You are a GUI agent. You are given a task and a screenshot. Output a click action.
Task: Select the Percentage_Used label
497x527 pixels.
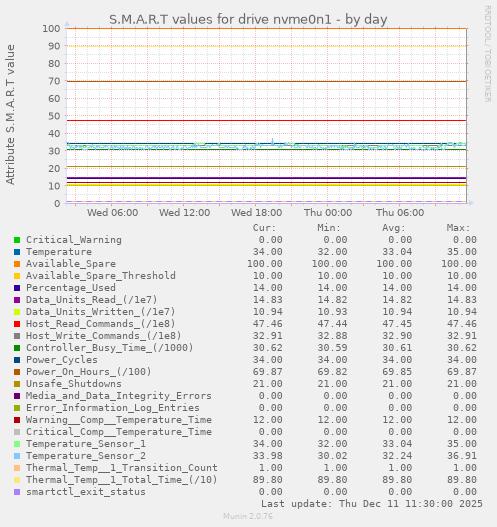(71, 288)
